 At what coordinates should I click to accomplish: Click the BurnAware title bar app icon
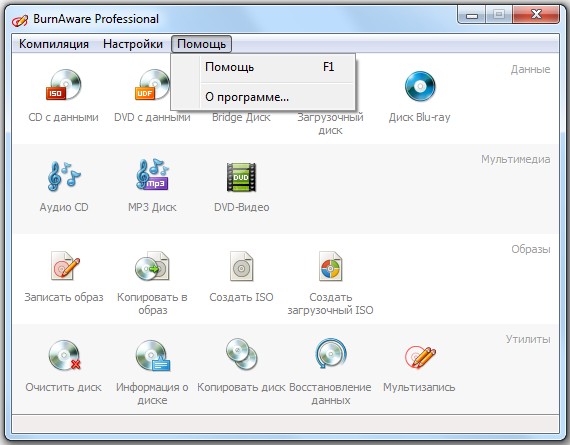20,20
